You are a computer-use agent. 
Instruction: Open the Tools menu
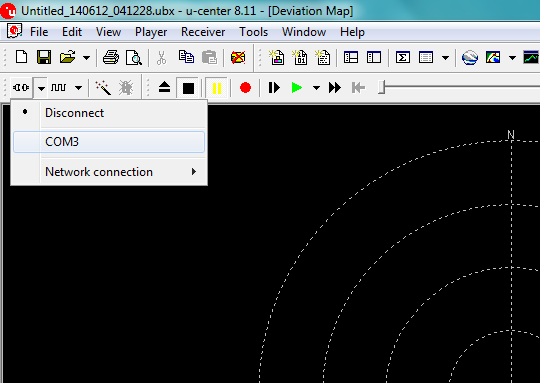pyautogui.click(x=253, y=32)
